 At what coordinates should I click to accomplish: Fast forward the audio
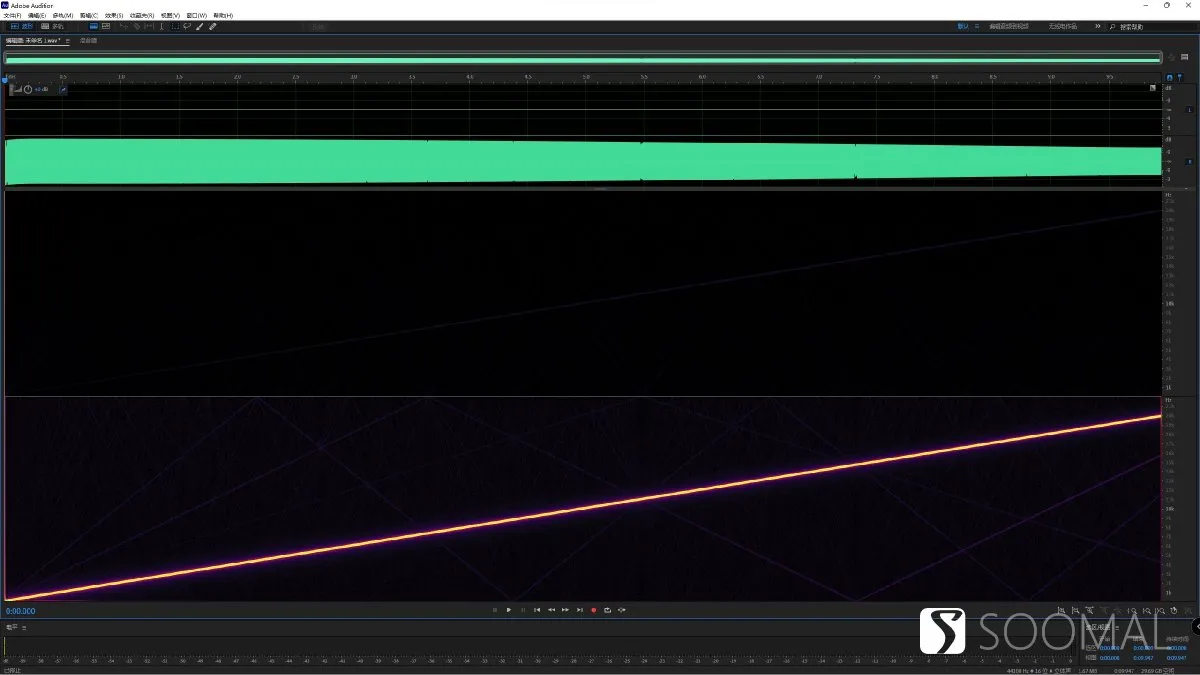tap(565, 610)
